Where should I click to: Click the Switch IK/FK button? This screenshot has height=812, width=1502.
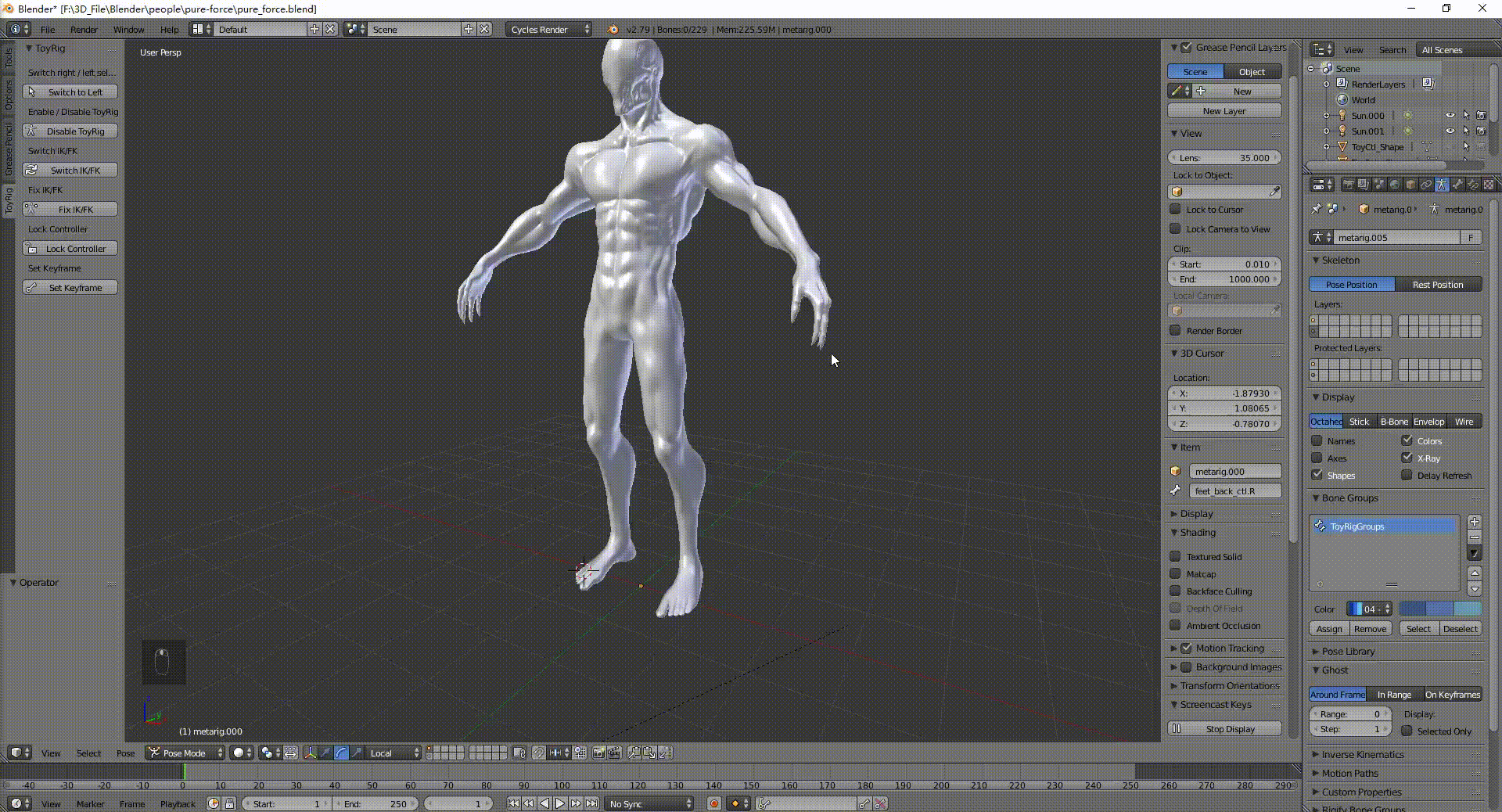click(x=70, y=170)
